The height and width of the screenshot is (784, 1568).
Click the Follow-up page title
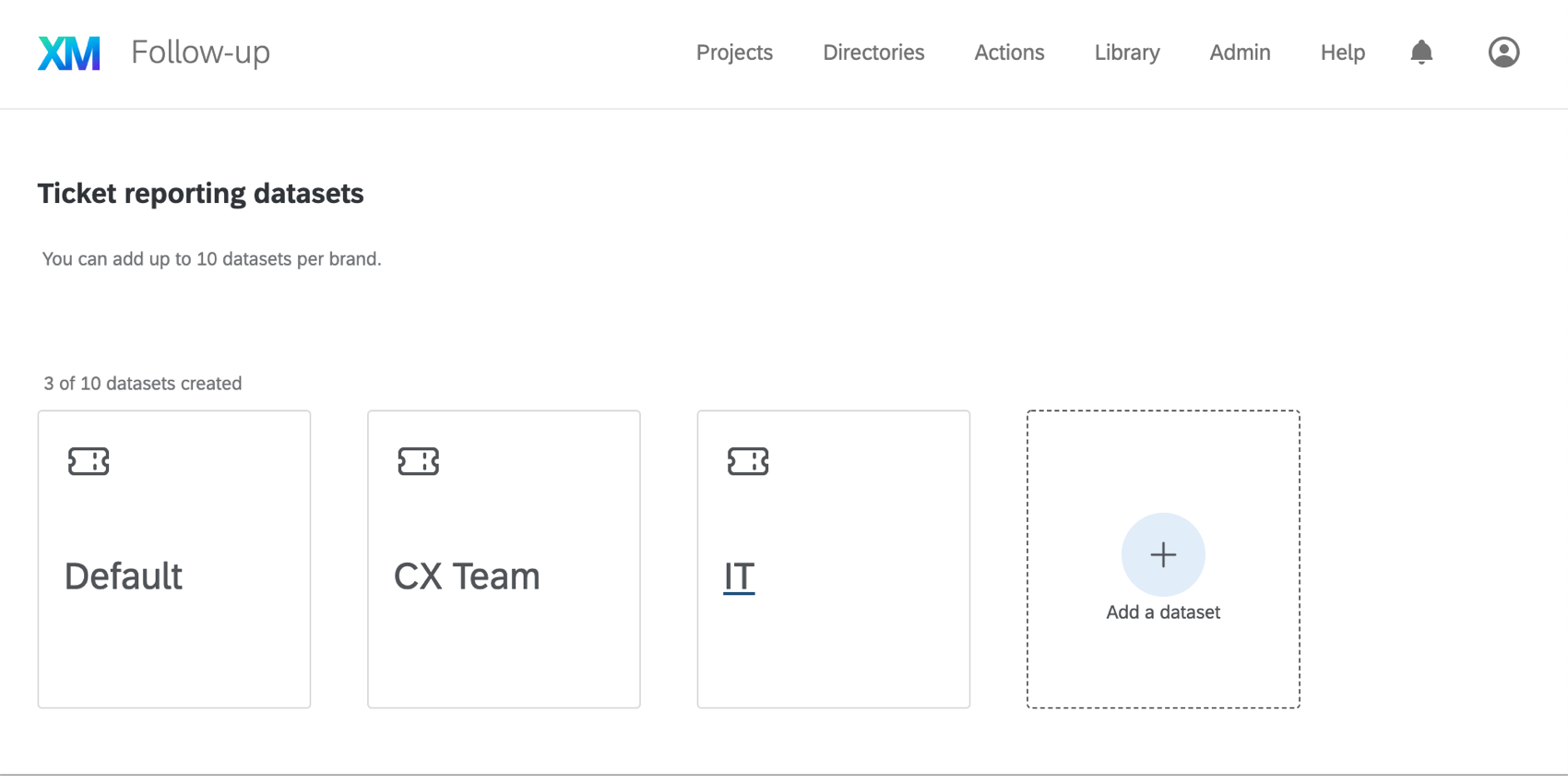point(200,52)
